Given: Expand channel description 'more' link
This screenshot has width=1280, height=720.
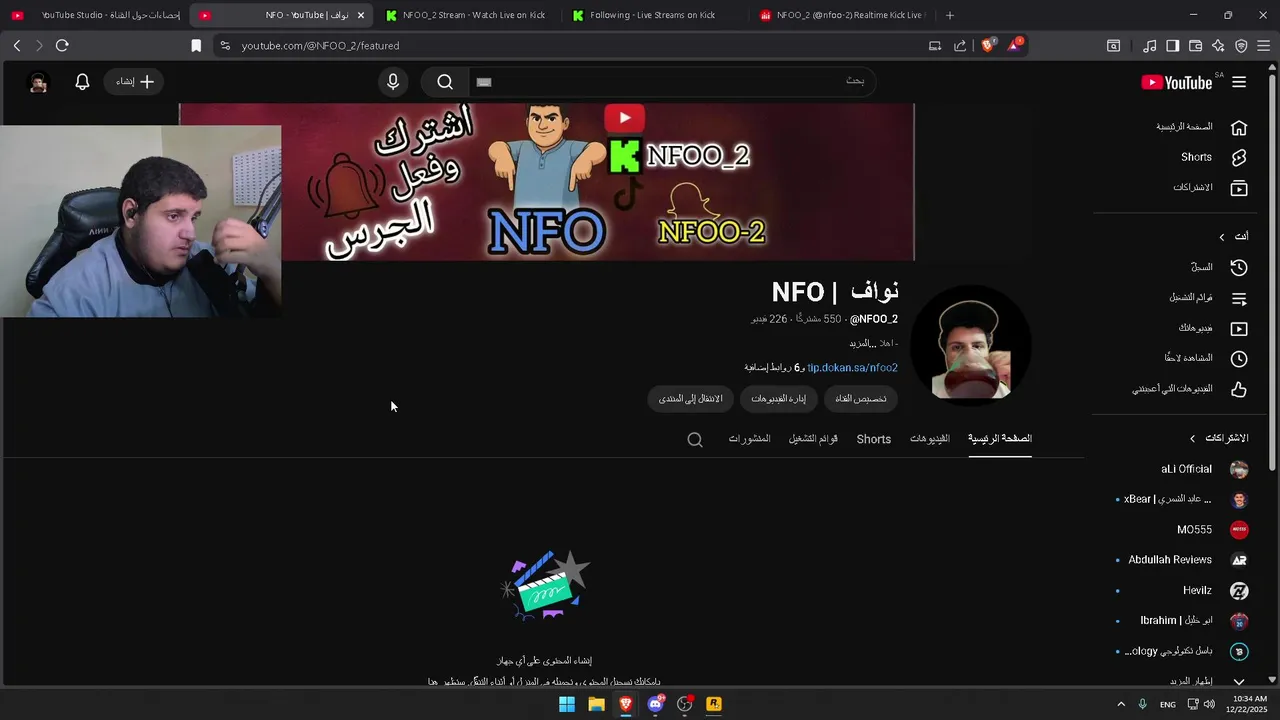Looking at the screenshot, I should click(863, 343).
